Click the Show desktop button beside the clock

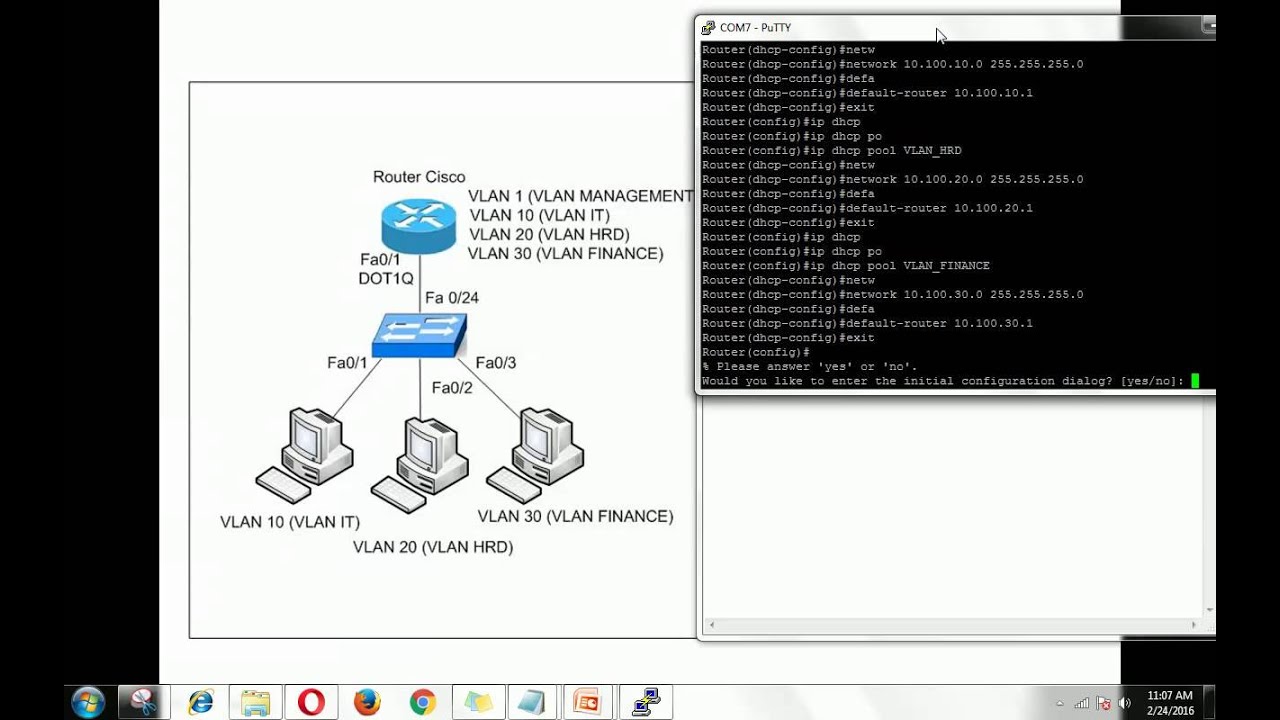[1209, 703]
